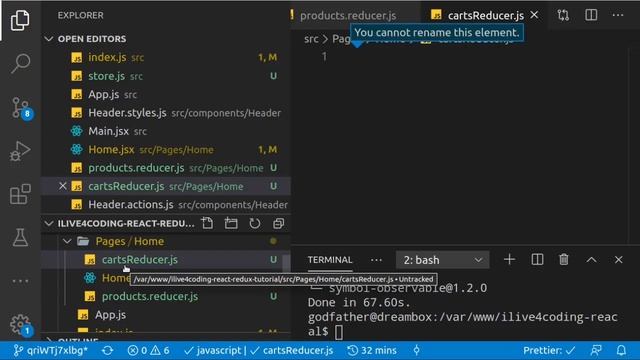Open More Actions menu in editor toolbar
Image resolution: width=640 pixels, height=360 pixels.
[x=618, y=15]
